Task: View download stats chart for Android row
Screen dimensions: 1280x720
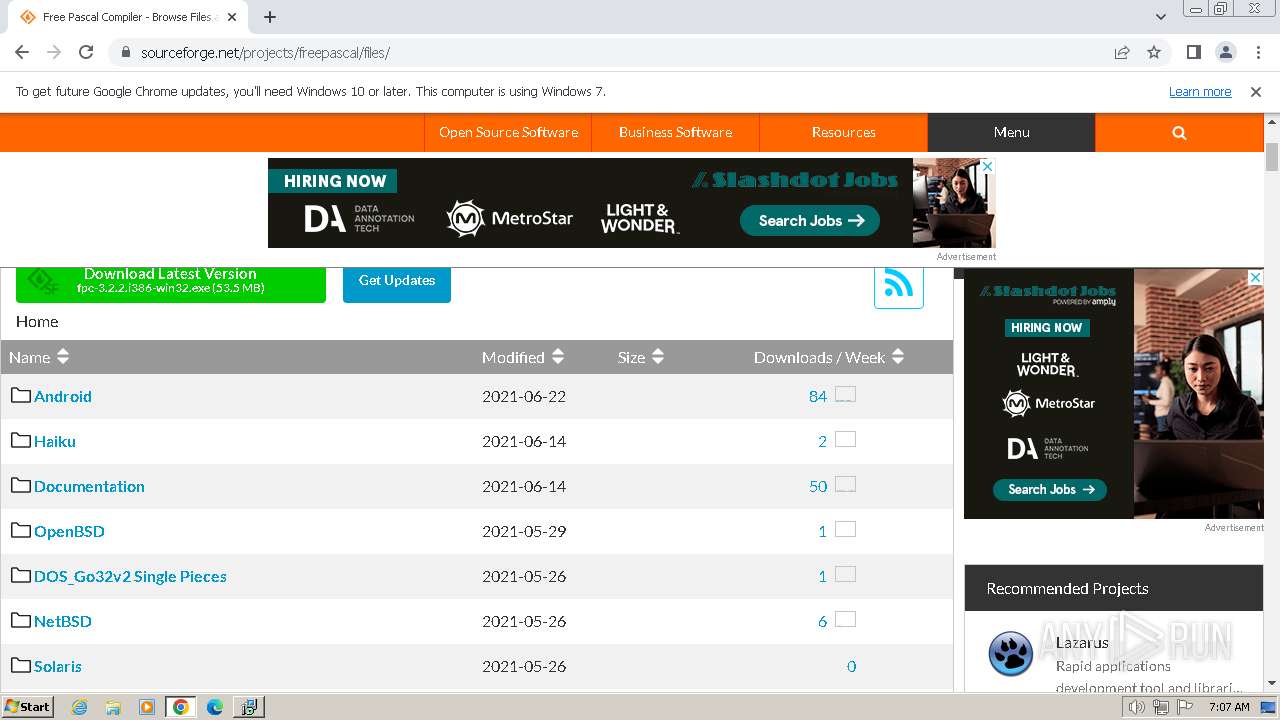Action: 845,394
